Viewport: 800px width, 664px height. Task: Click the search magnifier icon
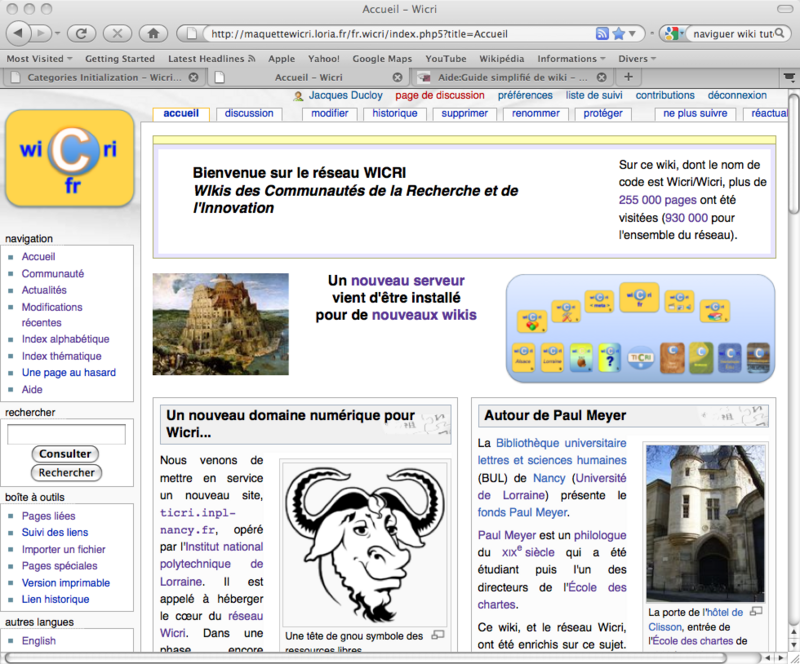pos(780,34)
